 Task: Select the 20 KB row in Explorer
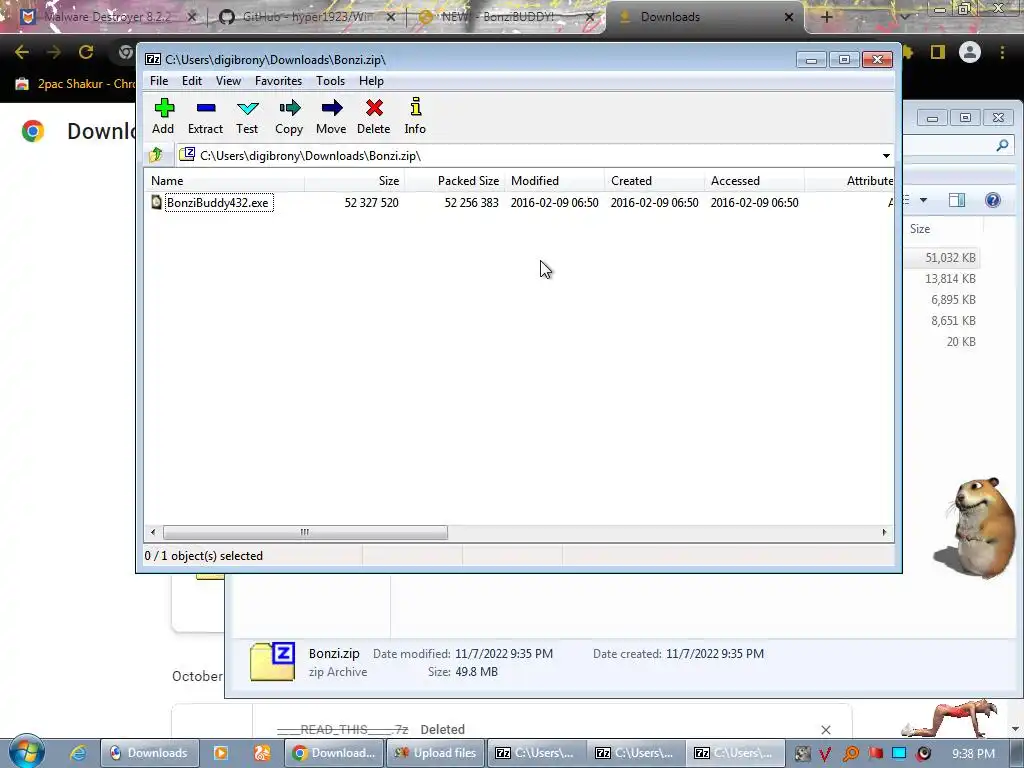point(942,342)
